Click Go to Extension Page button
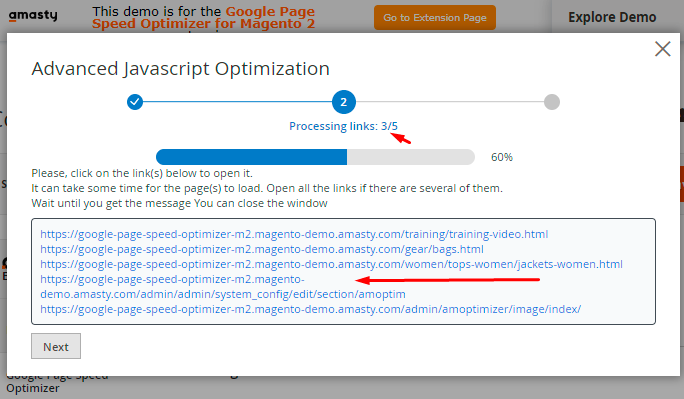This screenshot has height=399, width=684. pyautogui.click(x=434, y=17)
